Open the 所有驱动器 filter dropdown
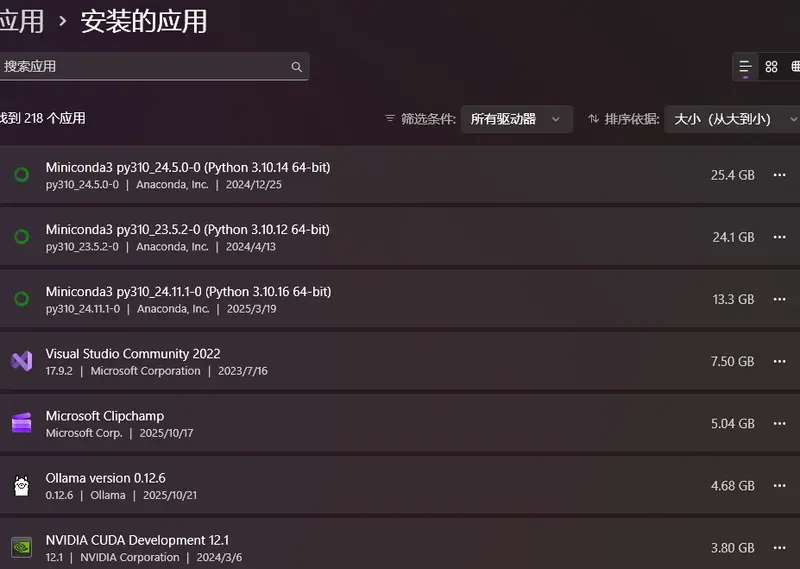The width and height of the screenshot is (800, 569). pyautogui.click(x=516, y=119)
